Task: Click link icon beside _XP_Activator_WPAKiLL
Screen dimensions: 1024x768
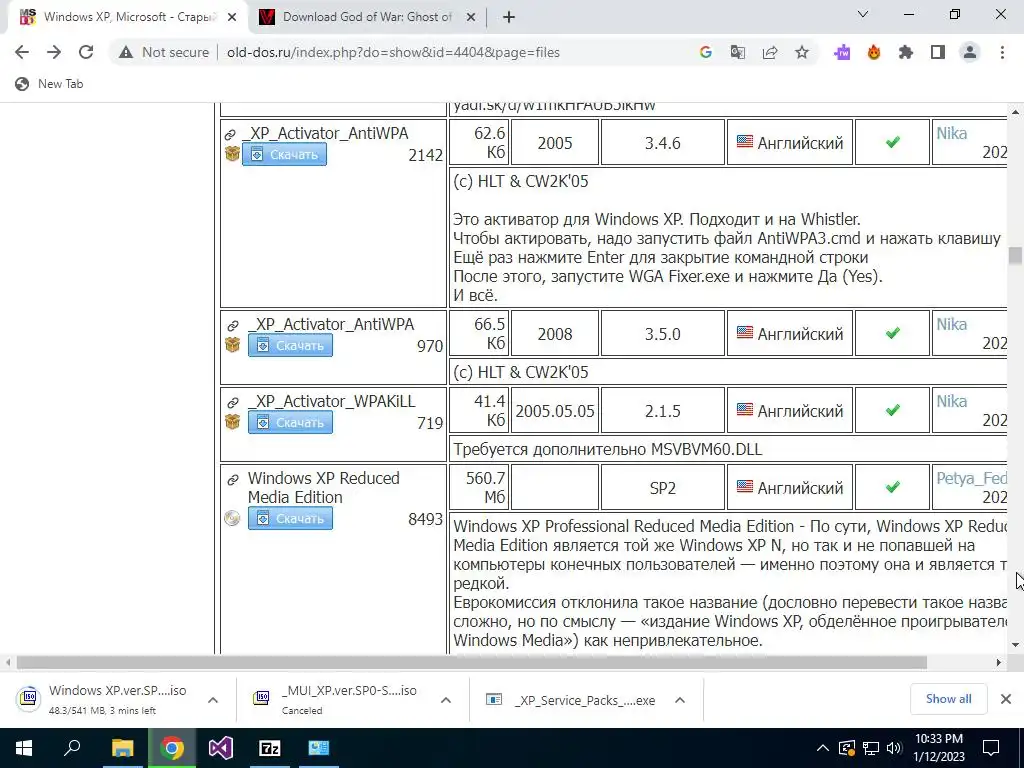Action: 232,402
